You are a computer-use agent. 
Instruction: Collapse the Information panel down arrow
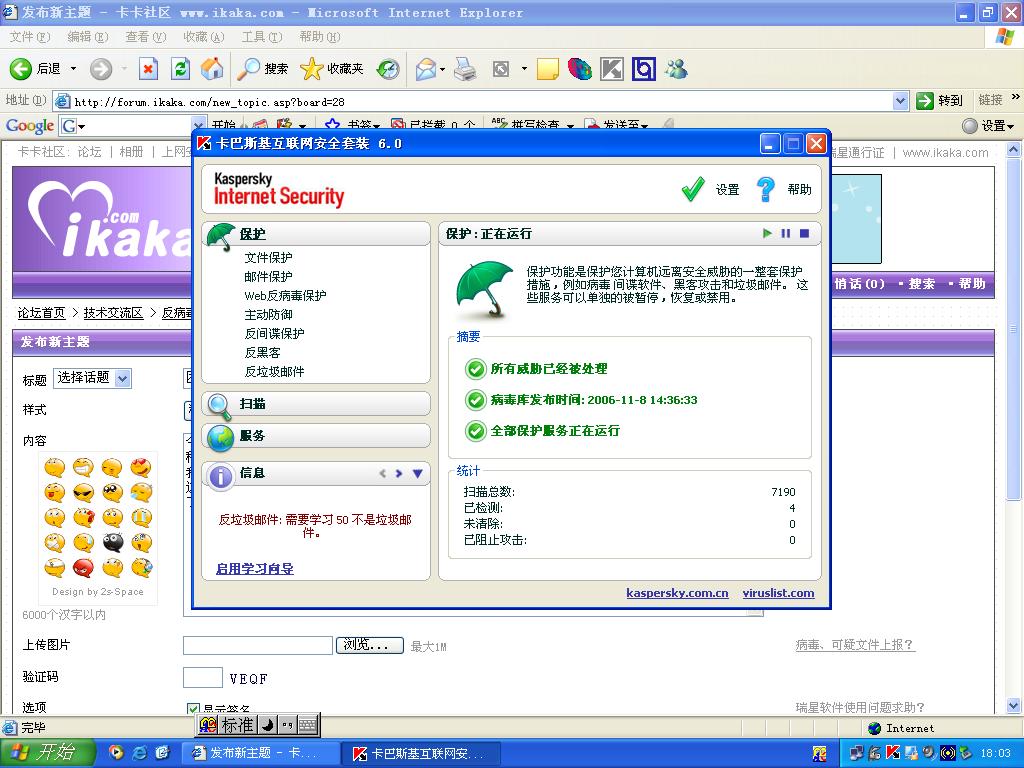[x=417, y=473]
